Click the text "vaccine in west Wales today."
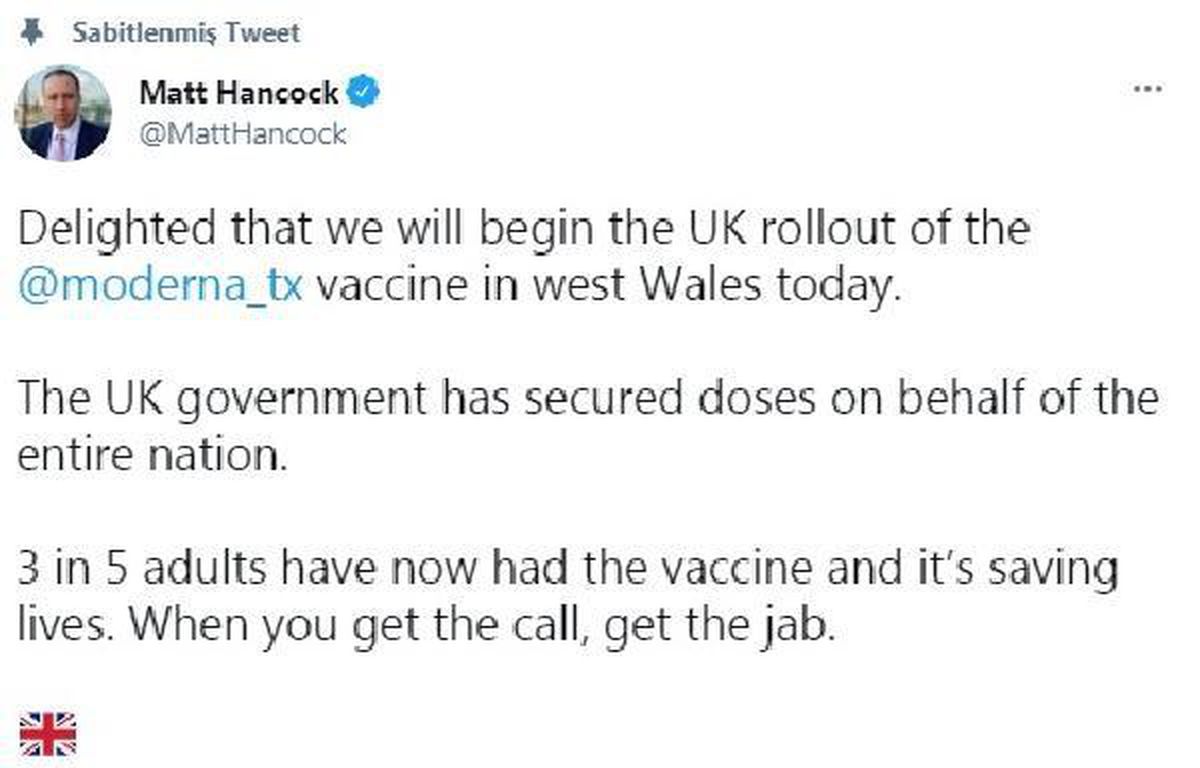Image resolution: width=1200 pixels, height=768 pixels. click(603, 285)
